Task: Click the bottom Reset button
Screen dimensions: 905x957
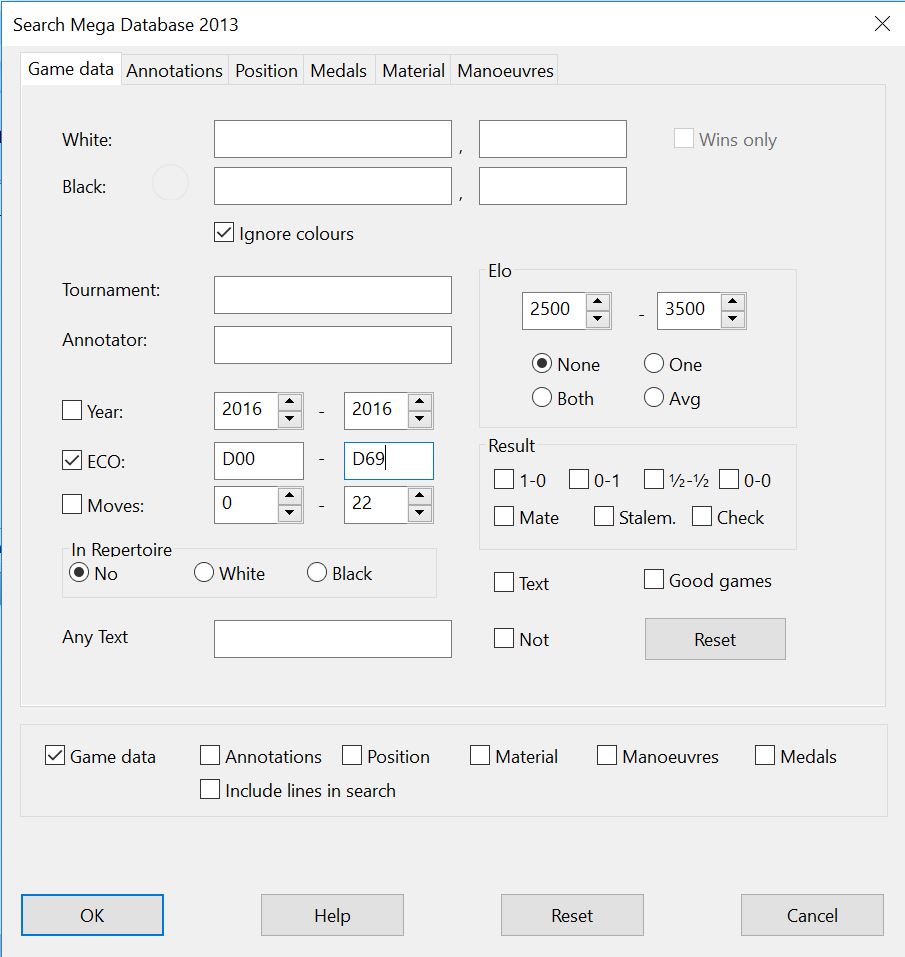Action: tap(572, 915)
